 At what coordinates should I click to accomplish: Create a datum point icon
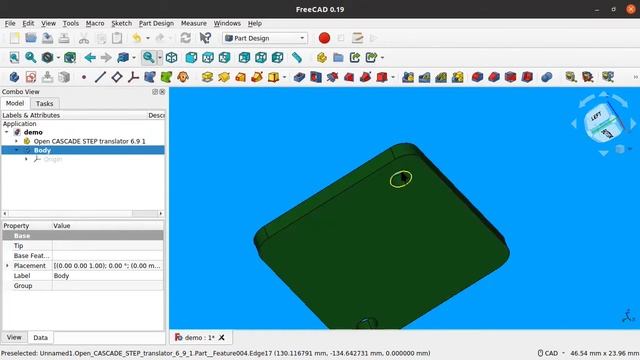pos(84,77)
